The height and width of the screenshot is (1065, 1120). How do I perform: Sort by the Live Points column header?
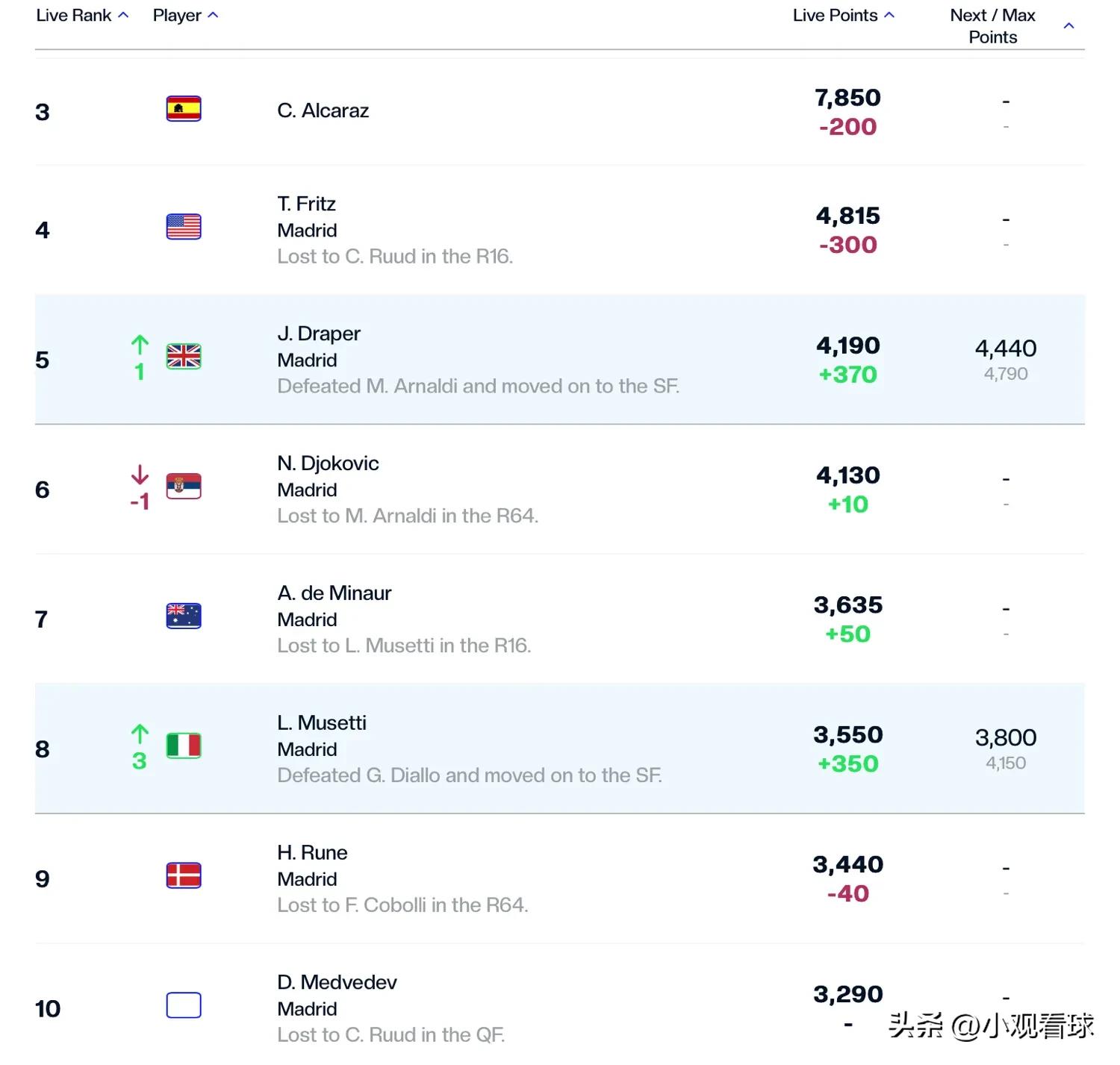(844, 15)
